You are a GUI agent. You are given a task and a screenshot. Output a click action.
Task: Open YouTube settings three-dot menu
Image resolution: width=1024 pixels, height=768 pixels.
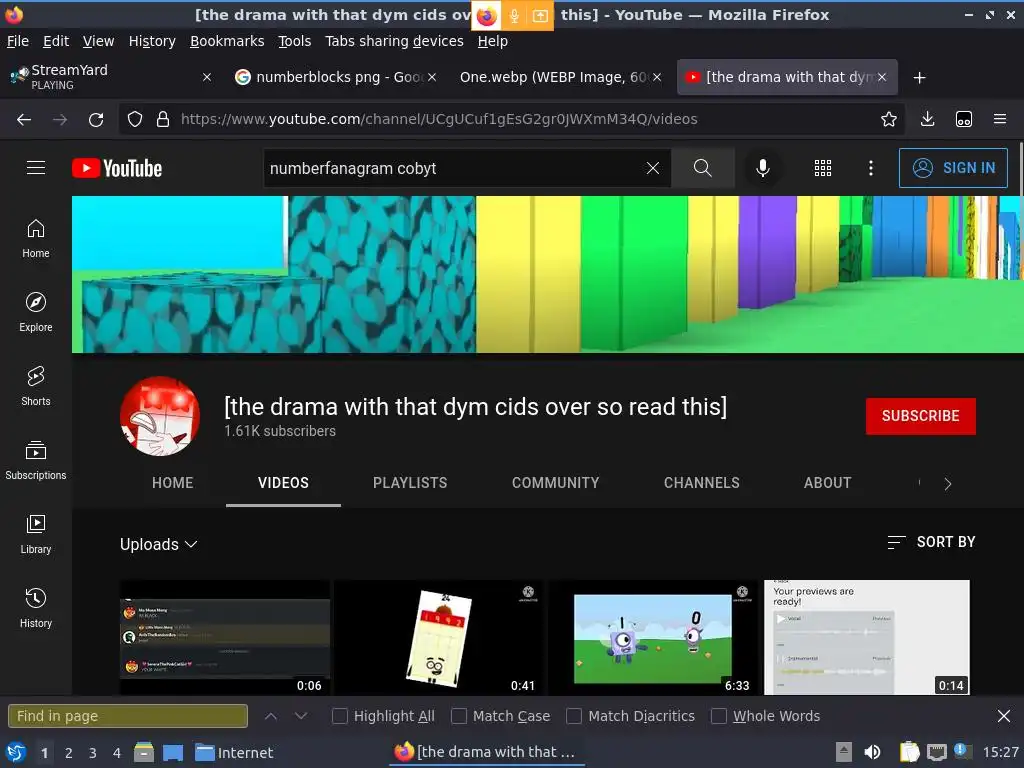click(871, 168)
